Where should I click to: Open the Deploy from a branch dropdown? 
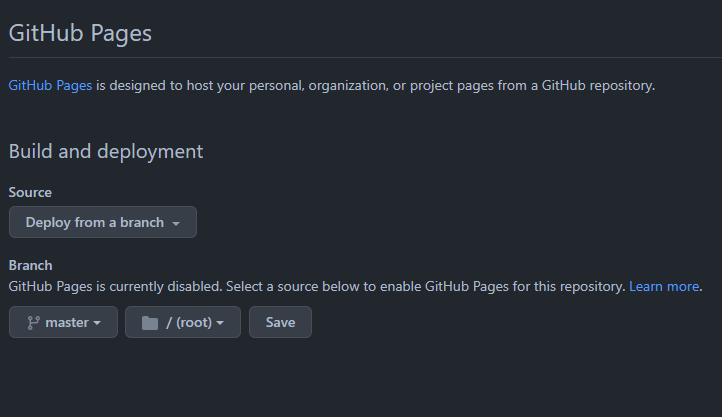click(x=103, y=222)
